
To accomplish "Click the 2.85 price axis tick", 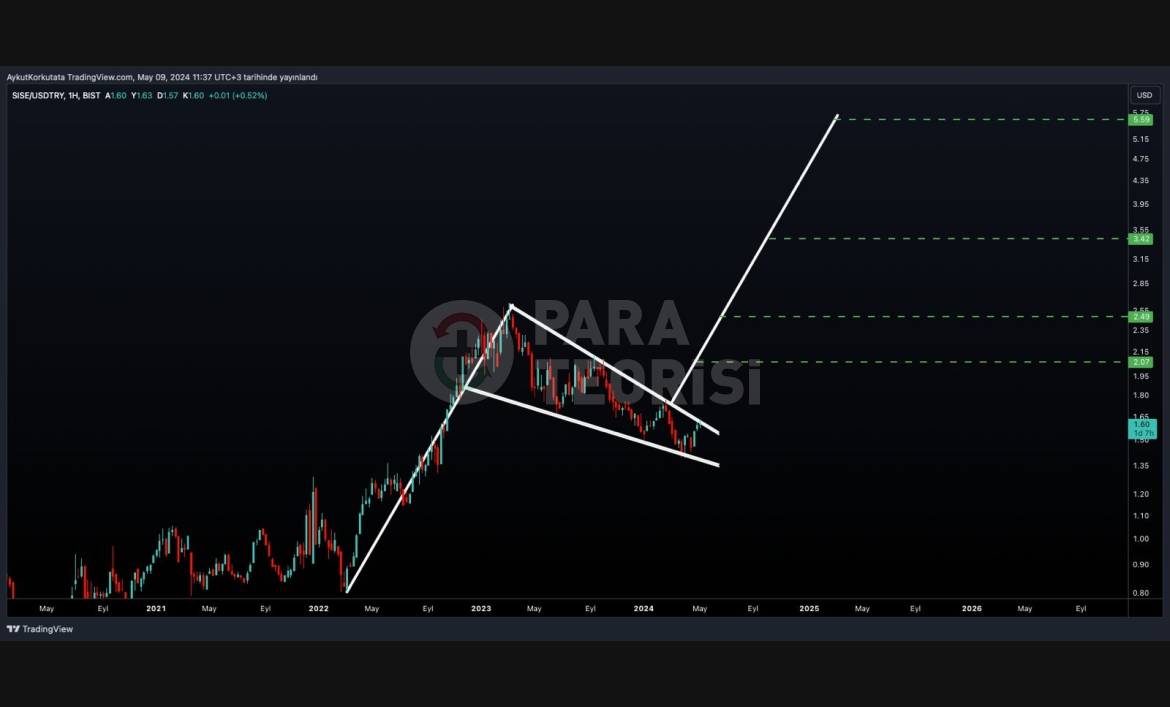I will tap(1141, 283).
